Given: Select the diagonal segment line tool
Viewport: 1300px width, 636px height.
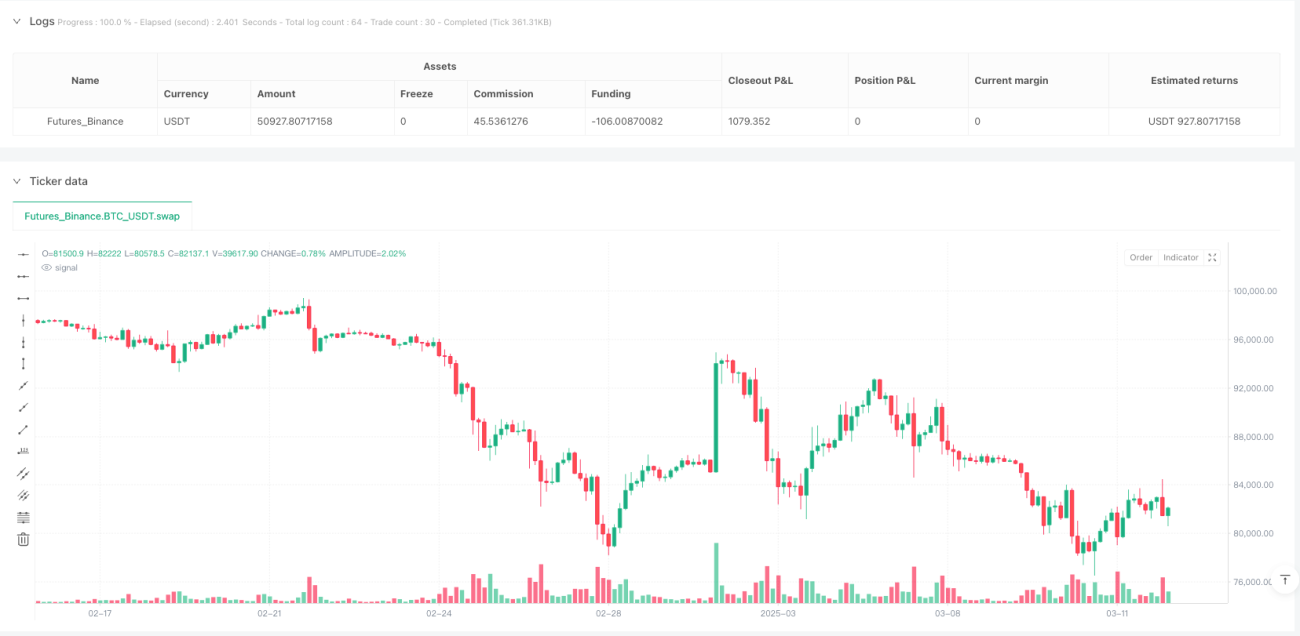Looking at the screenshot, I should pos(24,430).
